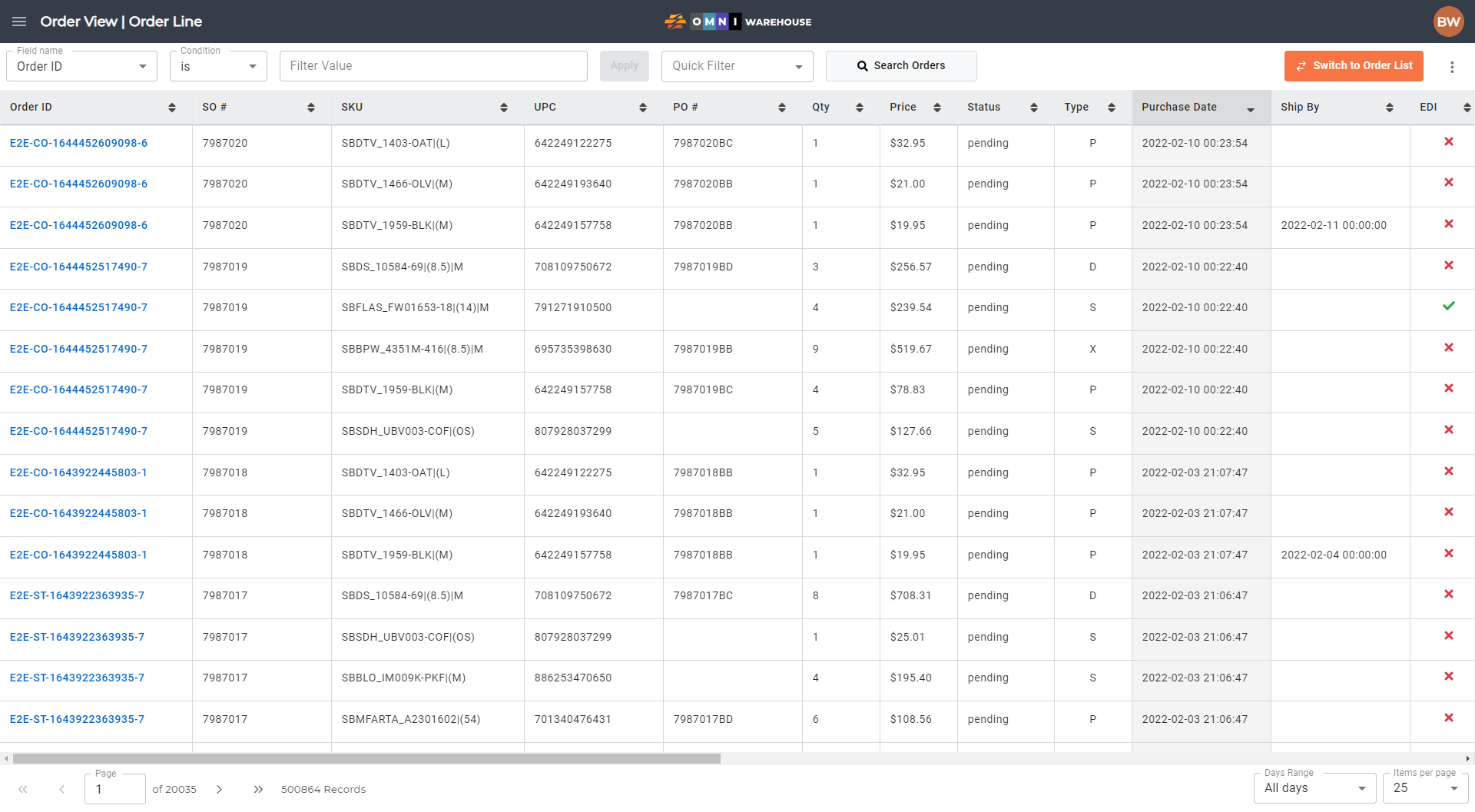
Task: Click the red EDI X in the $708.31 row
Action: point(1448,594)
